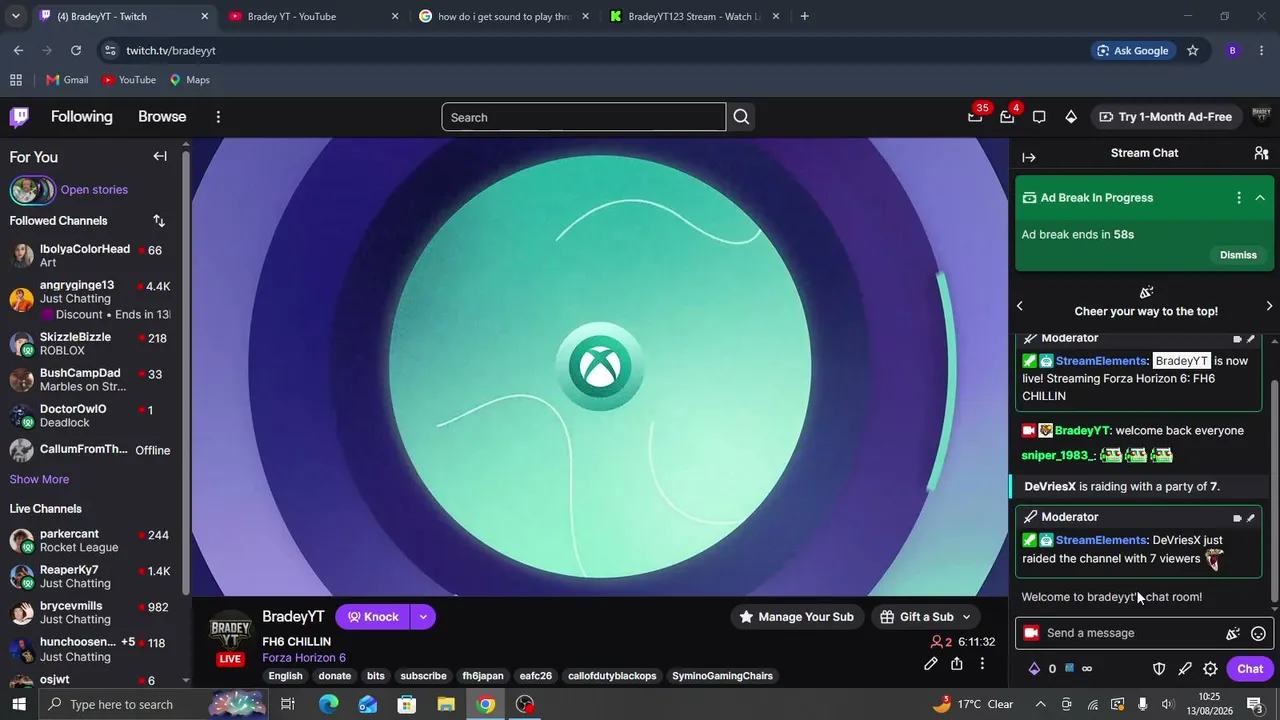Switch to the 'how do i get sound' browser tab
Image resolution: width=1280 pixels, height=720 pixels.
502,16
